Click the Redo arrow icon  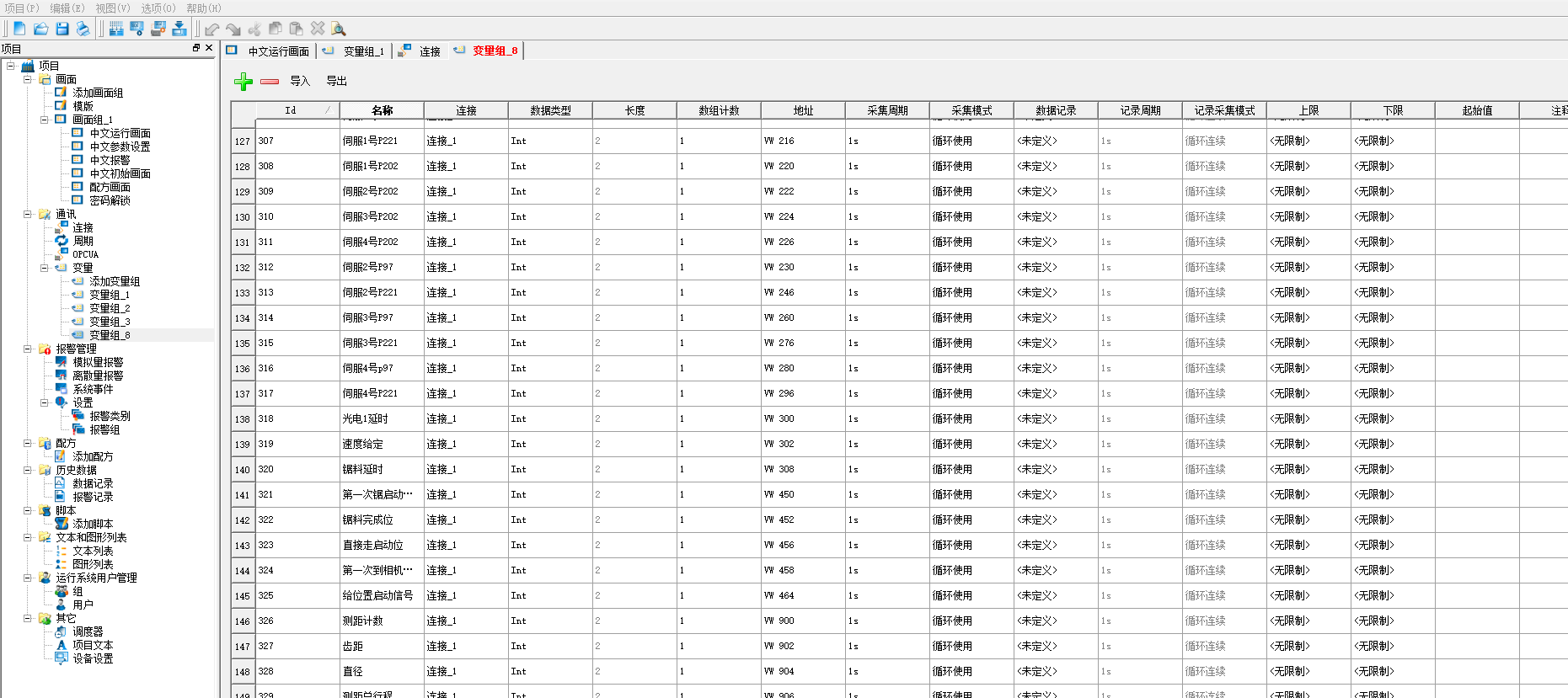point(233,29)
